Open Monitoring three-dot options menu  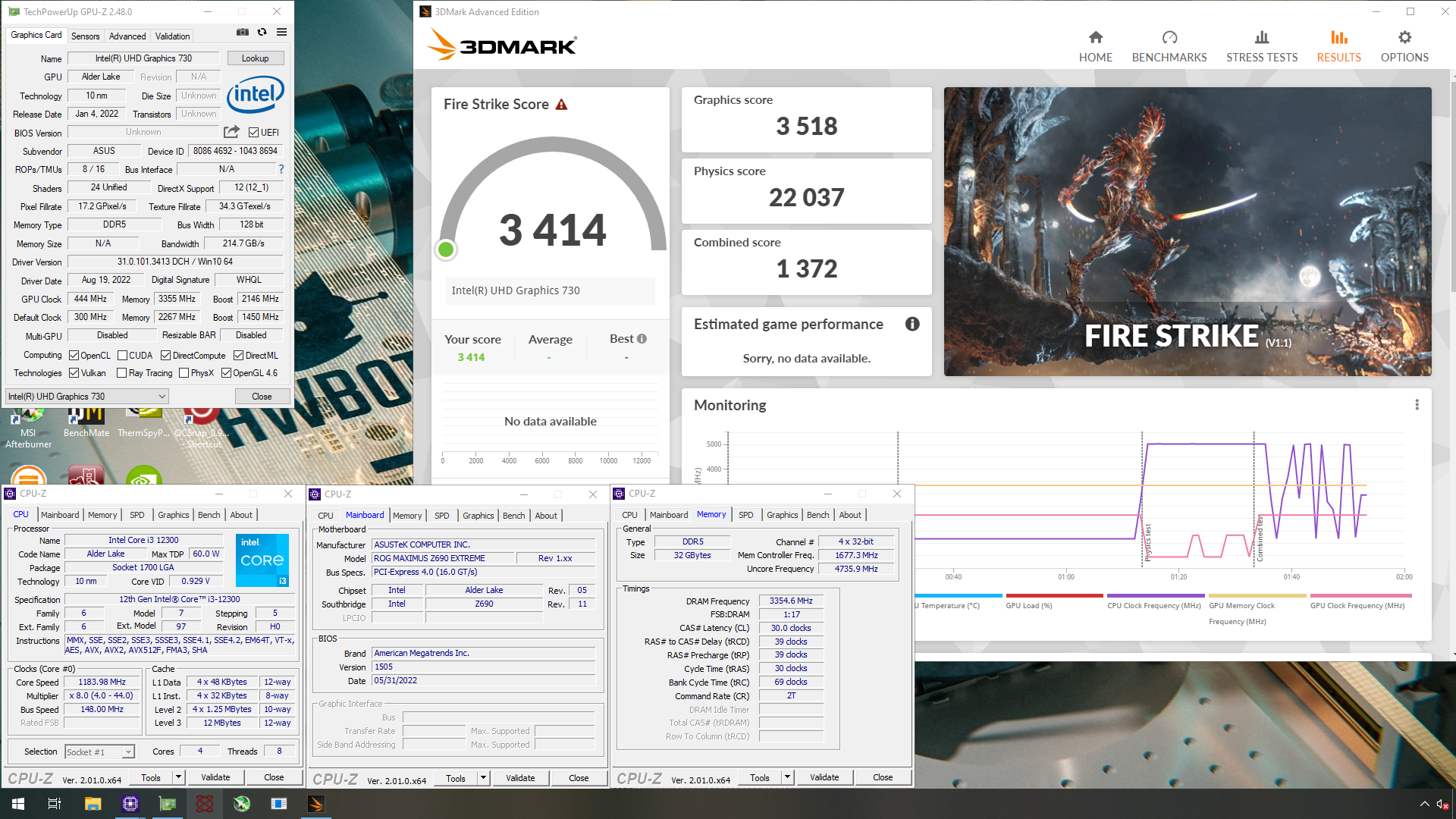click(x=1417, y=405)
